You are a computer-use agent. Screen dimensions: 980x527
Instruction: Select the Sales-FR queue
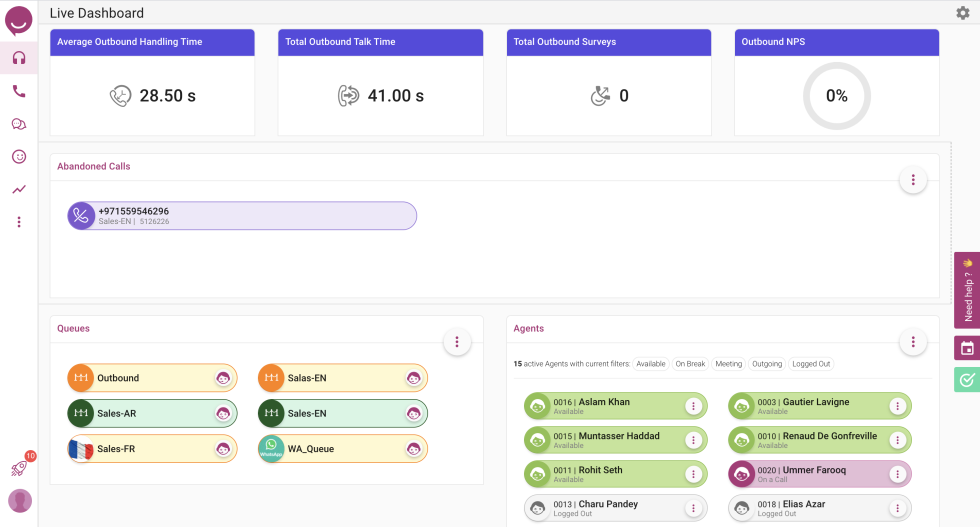tap(152, 449)
